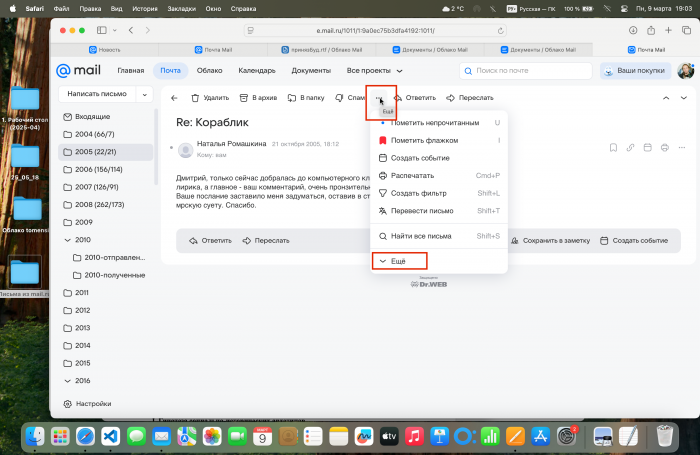Switch to the Документы section
The height and width of the screenshot is (455, 700).
pos(311,71)
